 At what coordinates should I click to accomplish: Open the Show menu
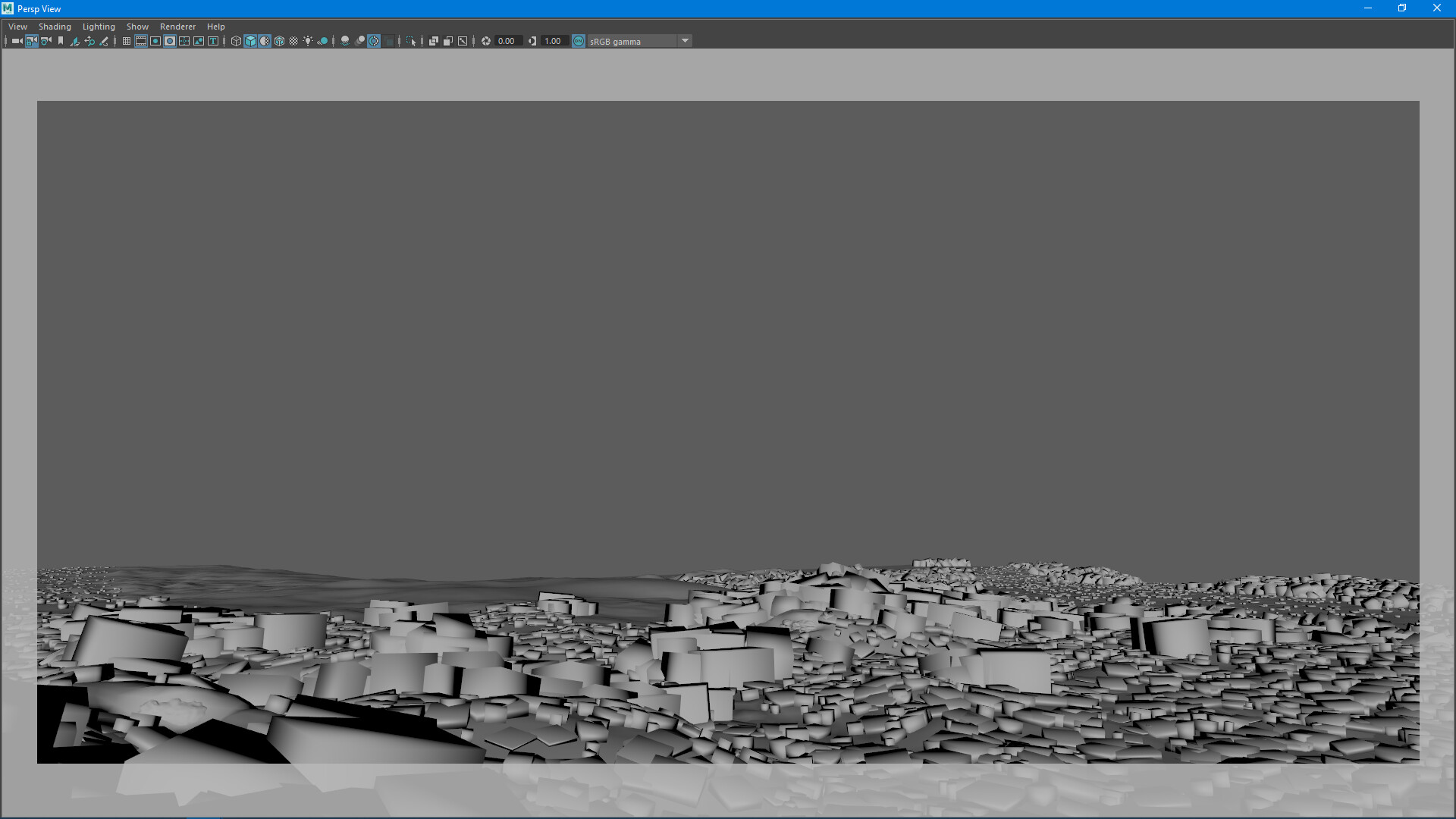pyautogui.click(x=137, y=27)
